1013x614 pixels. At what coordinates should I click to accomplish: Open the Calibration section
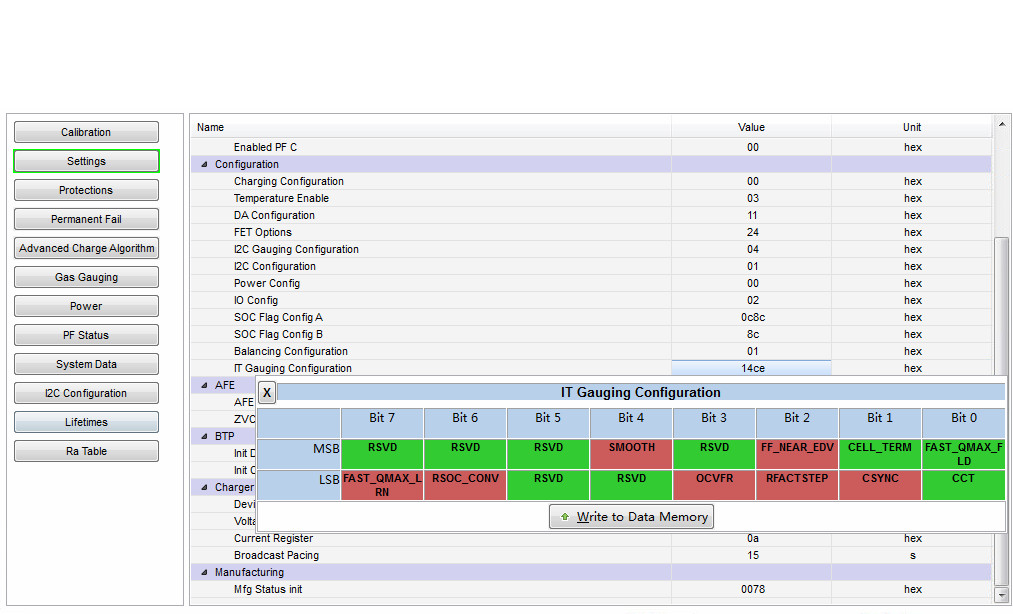pyautogui.click(x=86, y=132)
